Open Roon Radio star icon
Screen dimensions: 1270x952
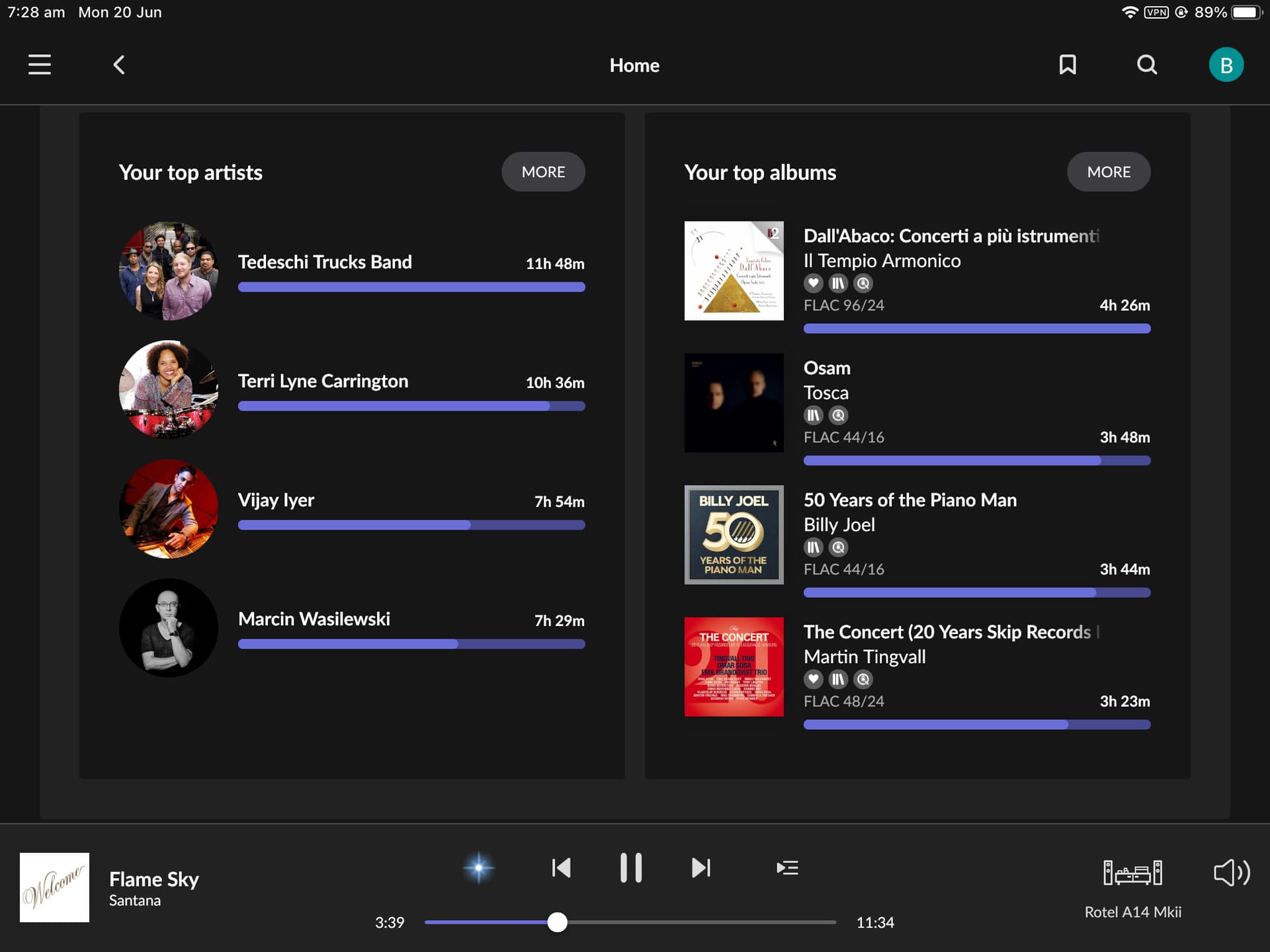coord(479,867)
